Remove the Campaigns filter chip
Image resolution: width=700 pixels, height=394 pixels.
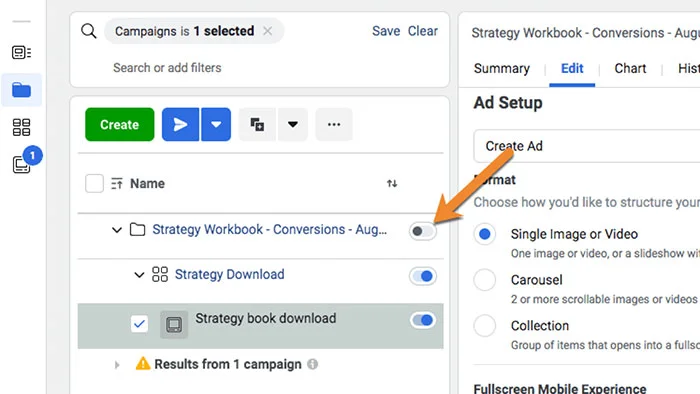(x=267, y=31)
